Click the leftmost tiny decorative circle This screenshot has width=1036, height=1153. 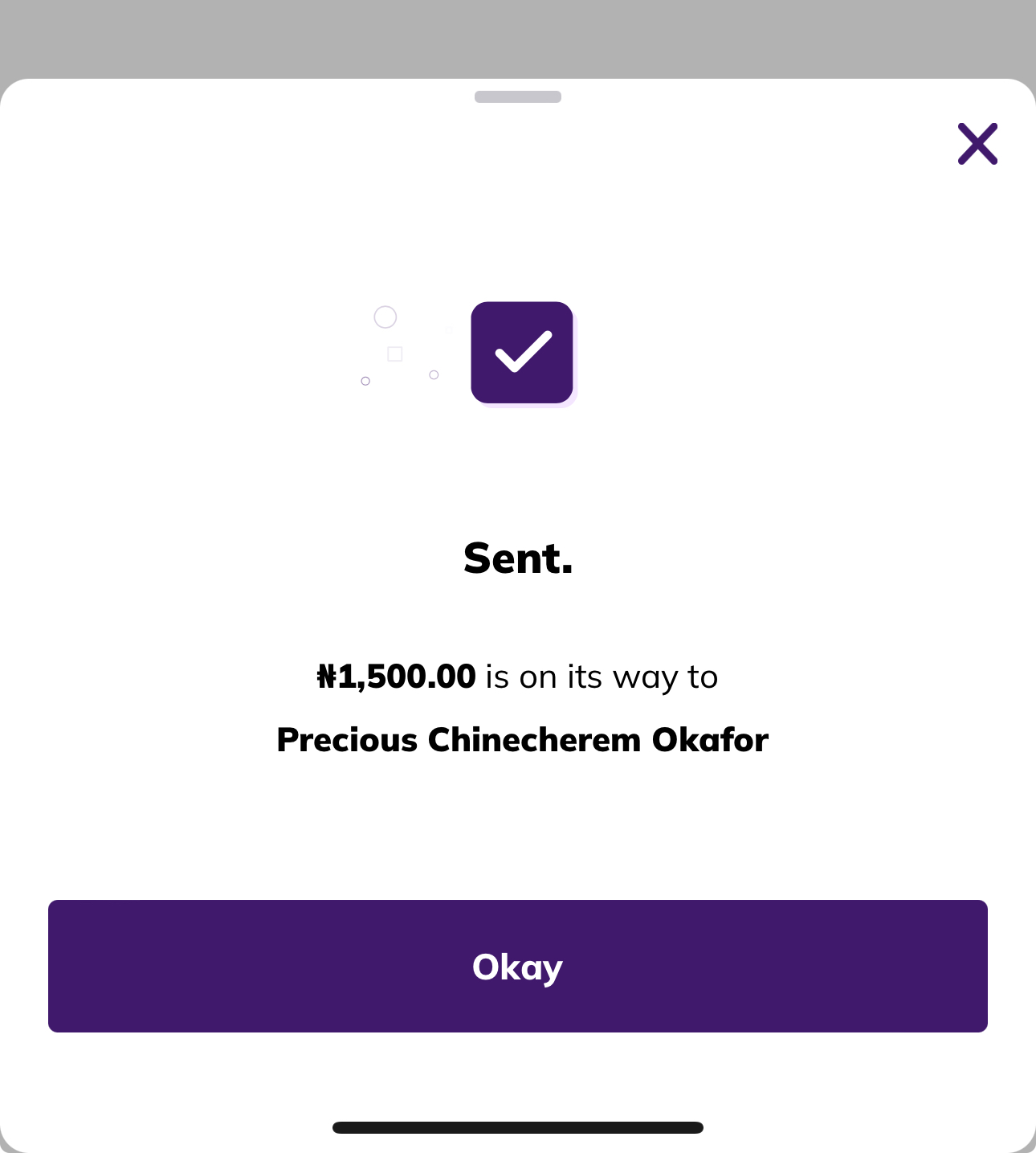pyautogui.click(x=365, y=381)
